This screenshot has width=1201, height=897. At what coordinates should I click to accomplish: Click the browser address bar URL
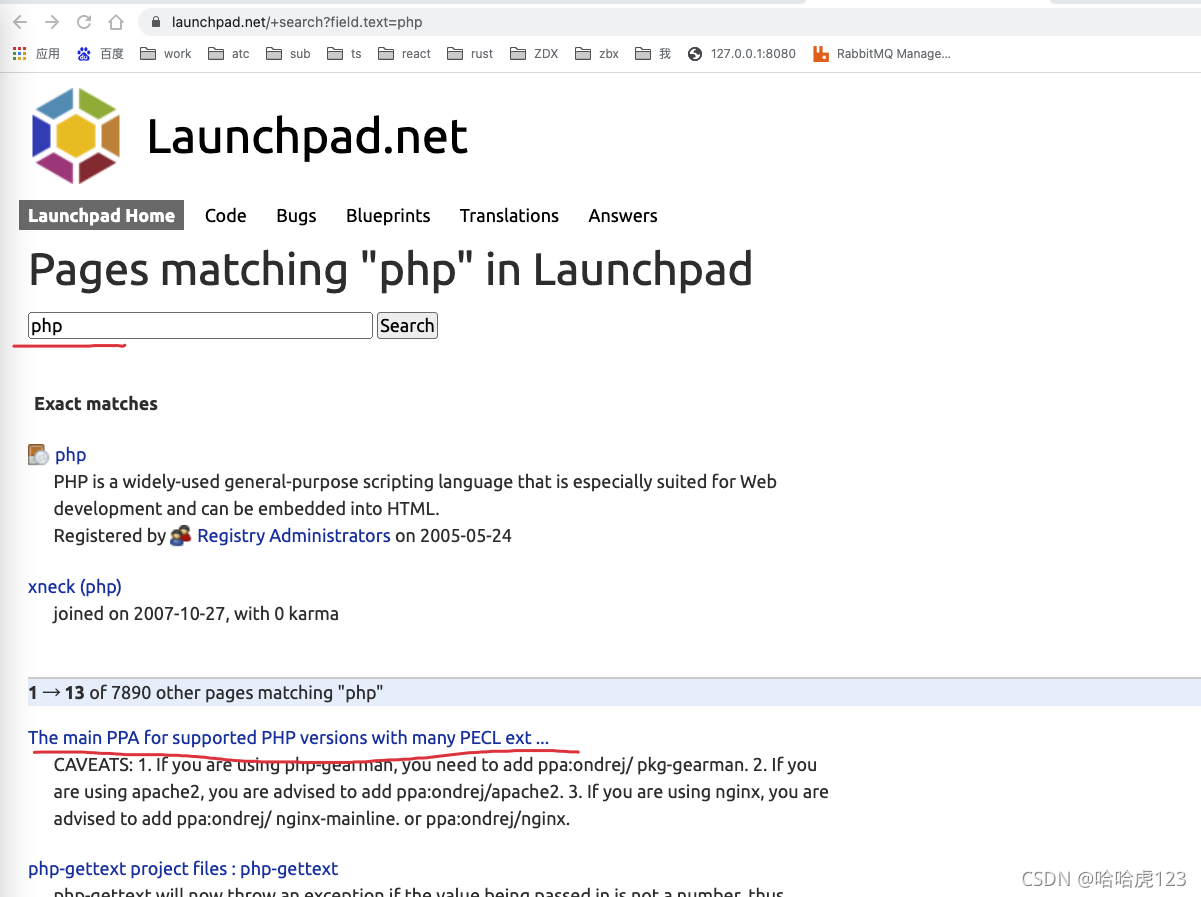pos(297,22)
